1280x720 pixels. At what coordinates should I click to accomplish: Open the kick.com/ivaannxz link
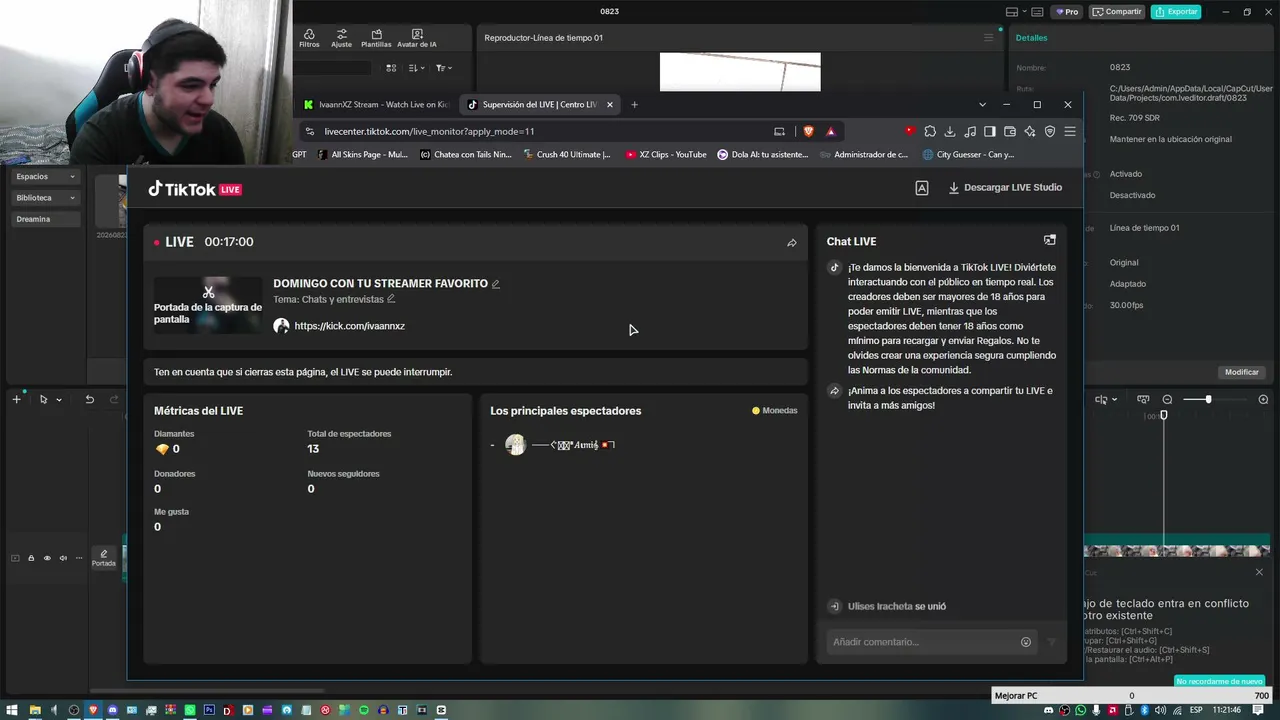pyautogui.click(x=349, y=326)
